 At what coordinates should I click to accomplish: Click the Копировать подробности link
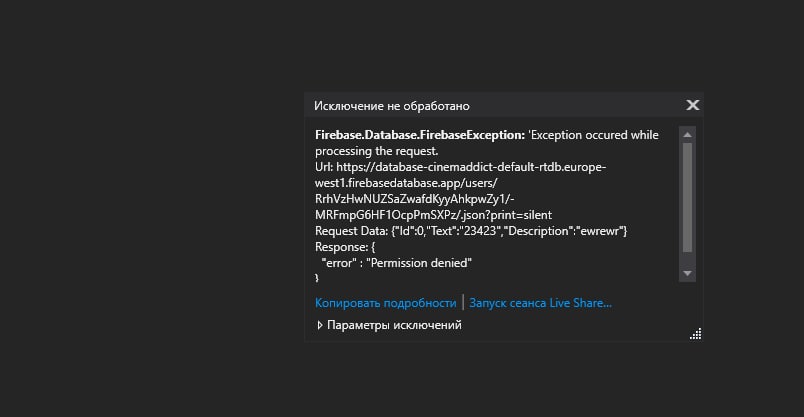click(x=386, y=303)
